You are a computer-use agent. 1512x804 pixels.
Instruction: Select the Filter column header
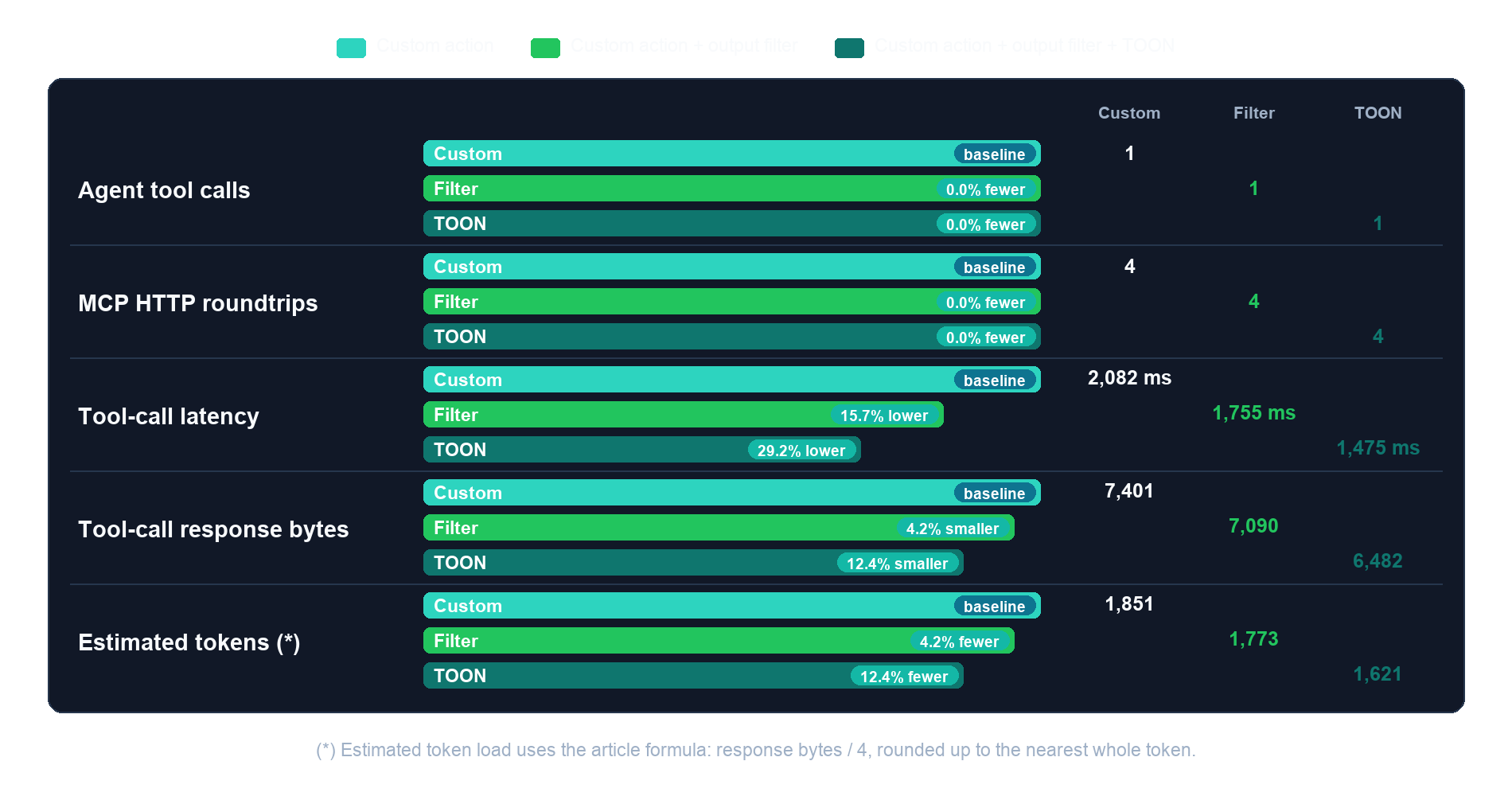[x=1254, y=113]
